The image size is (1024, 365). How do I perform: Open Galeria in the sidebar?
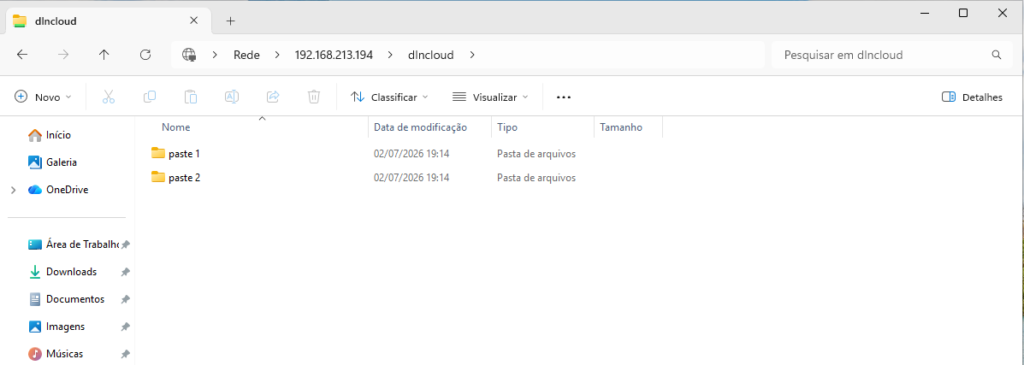53,162
